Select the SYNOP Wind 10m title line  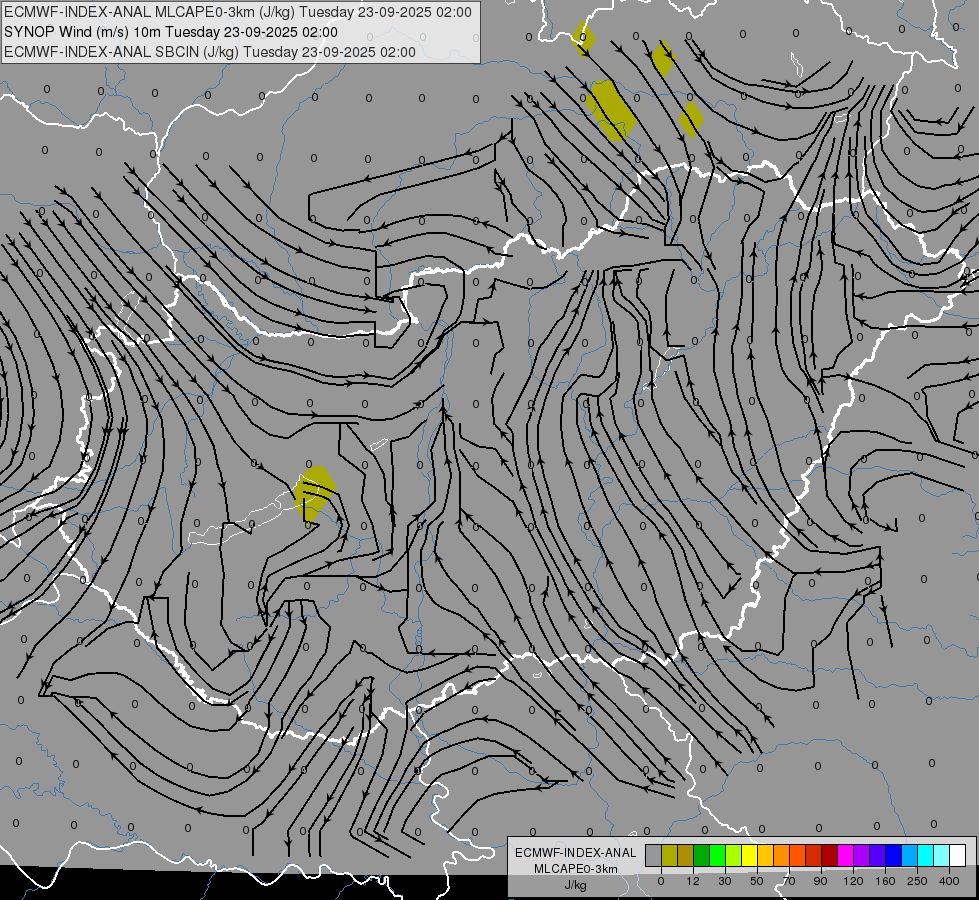pos(171,32)
